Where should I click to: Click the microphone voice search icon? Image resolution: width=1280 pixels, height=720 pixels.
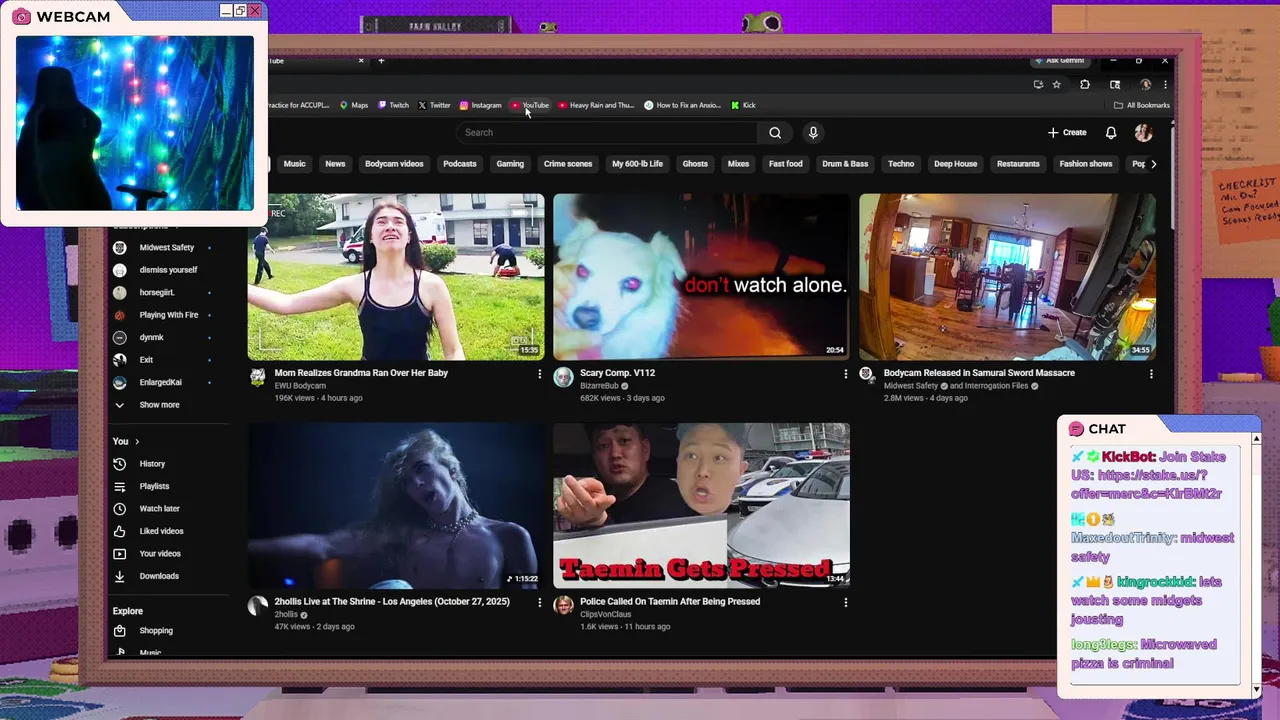813,133
